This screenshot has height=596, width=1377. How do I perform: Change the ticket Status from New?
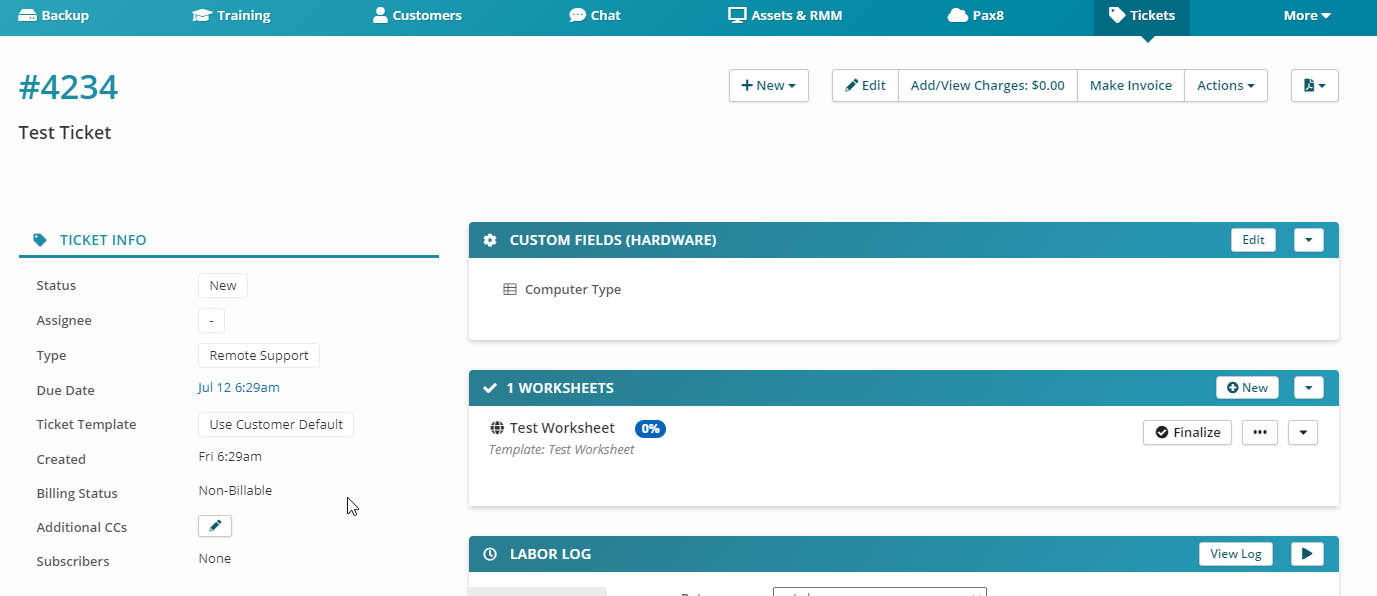click(x=222, y=286)
